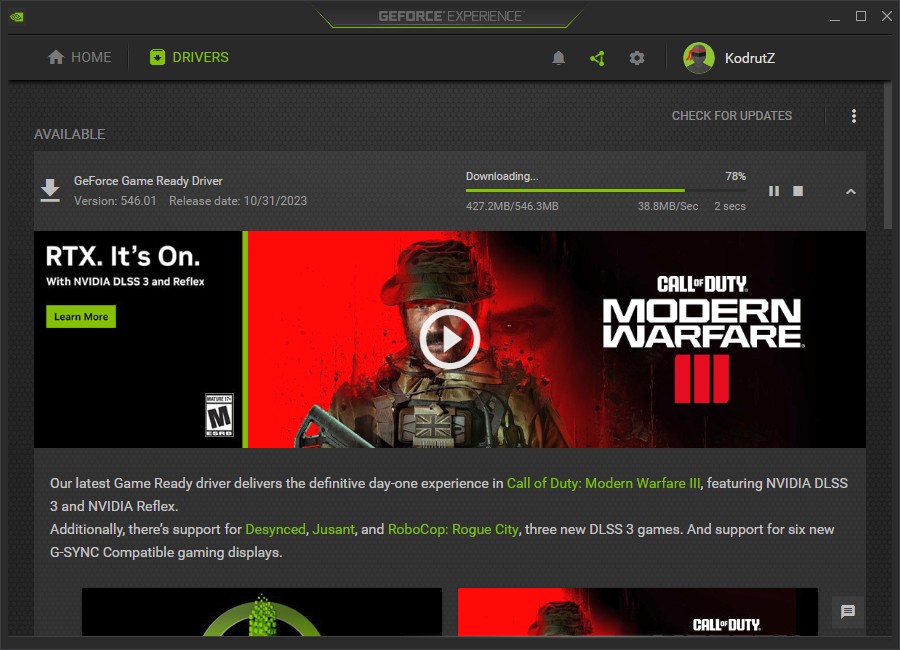Close the GeForce Experience window
The width and height of the screenshot is (900, 650).
point(887,17)
